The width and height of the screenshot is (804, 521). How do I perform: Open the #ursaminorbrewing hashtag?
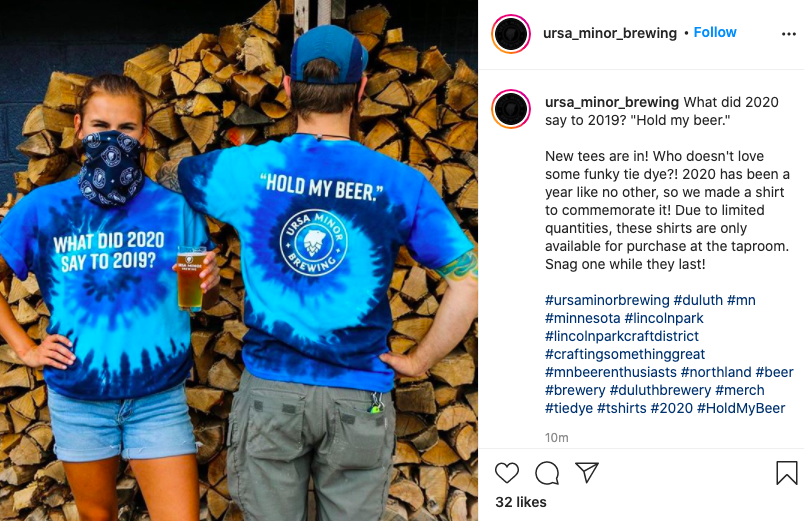(607, 300)
